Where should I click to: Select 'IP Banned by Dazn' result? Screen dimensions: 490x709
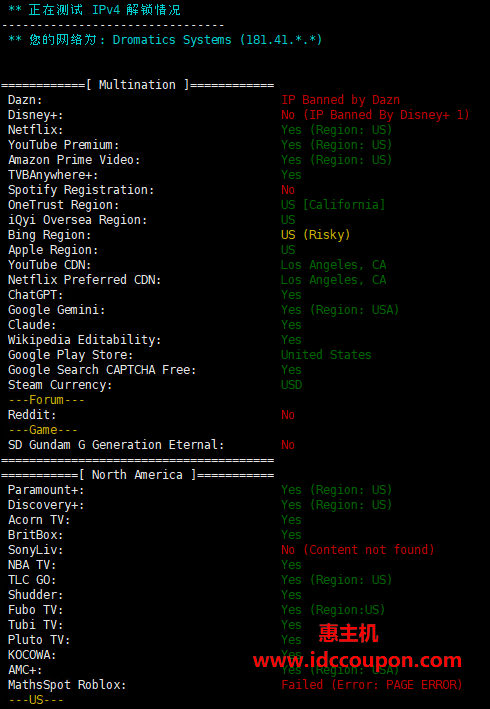(341, 100)
